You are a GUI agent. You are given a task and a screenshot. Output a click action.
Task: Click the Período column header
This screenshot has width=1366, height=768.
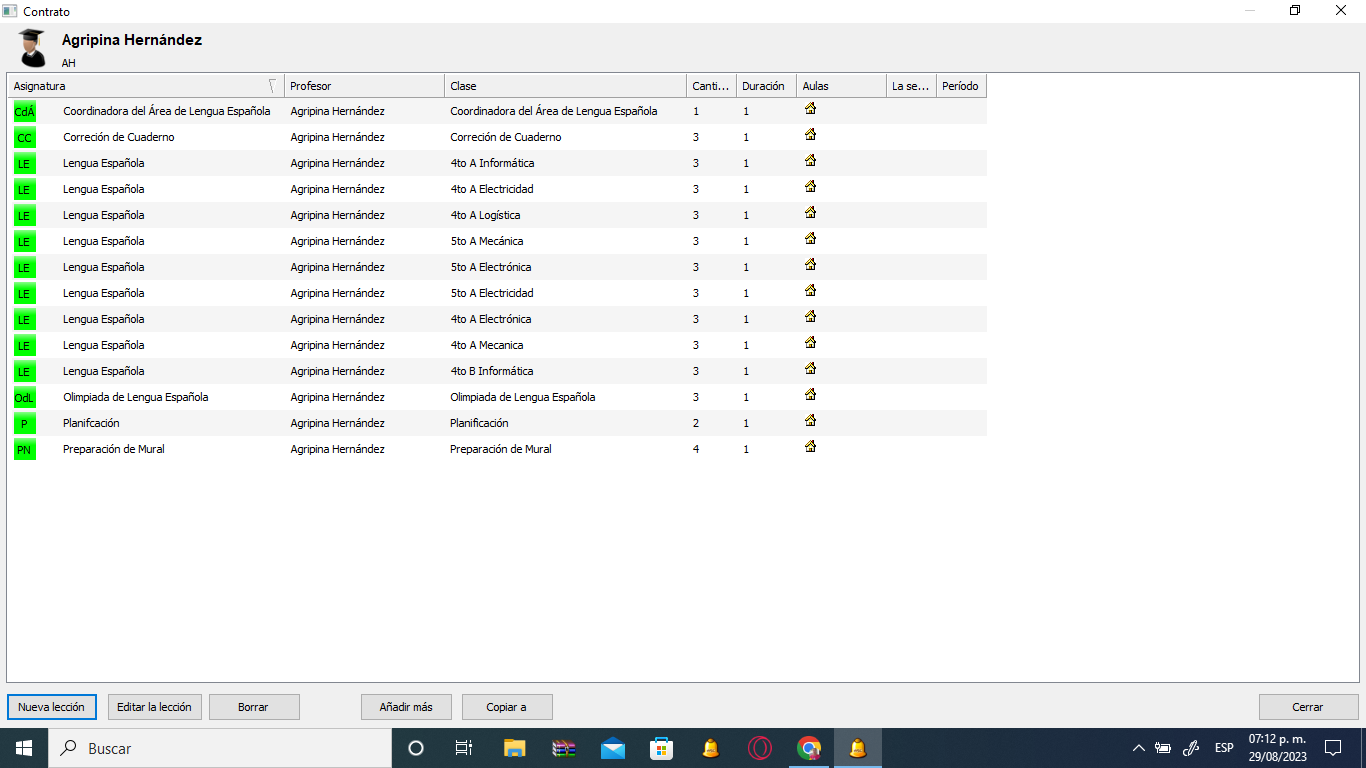coord(961,86)
